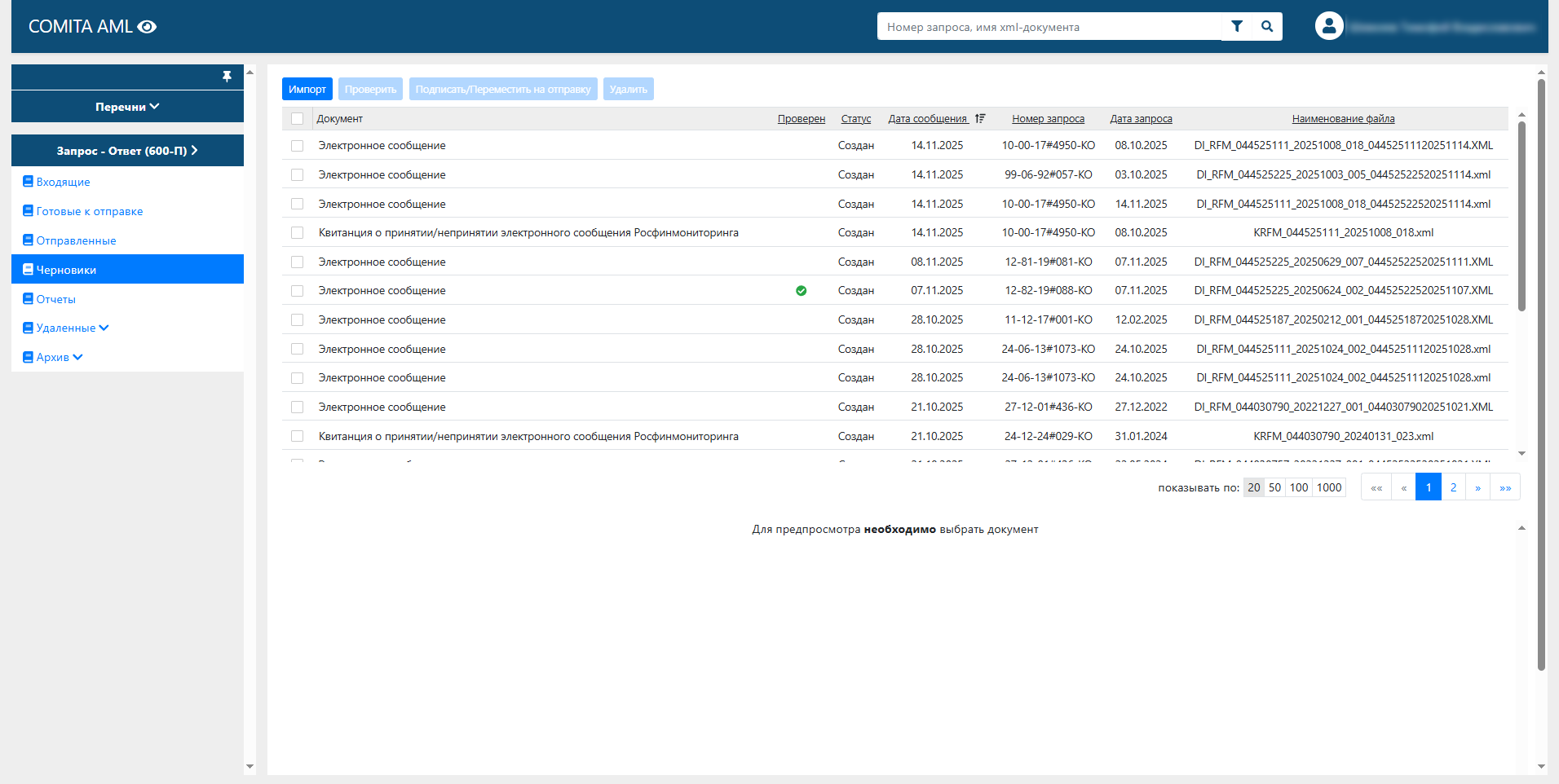
Task: Open Готовые к отправке section
Action: click(x=89, y=211)
